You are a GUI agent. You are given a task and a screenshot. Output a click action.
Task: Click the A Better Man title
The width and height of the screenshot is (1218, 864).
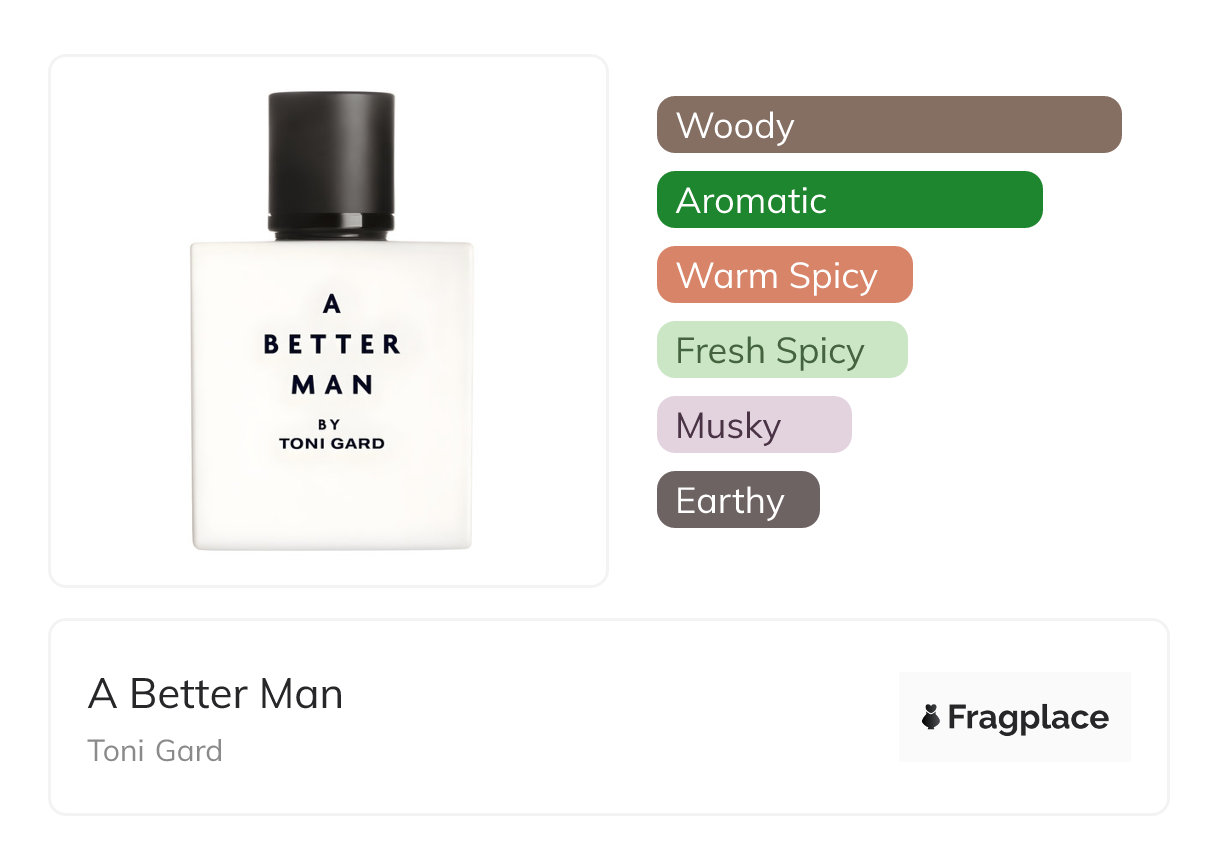215,694
